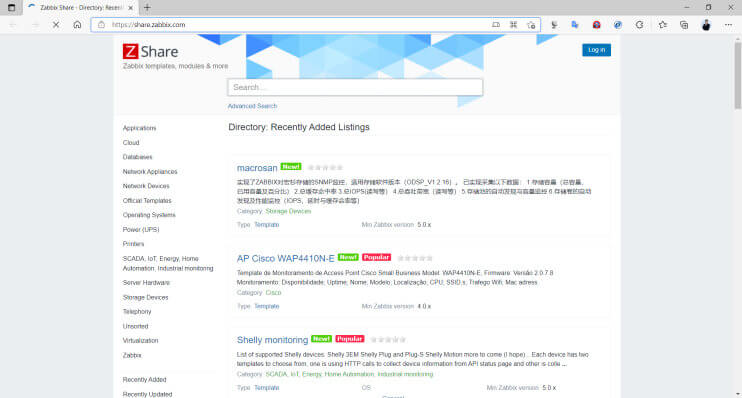This screenshot has width=742, height=398.
Task: Click the red Z Share logo
Action: click(150, 52)
